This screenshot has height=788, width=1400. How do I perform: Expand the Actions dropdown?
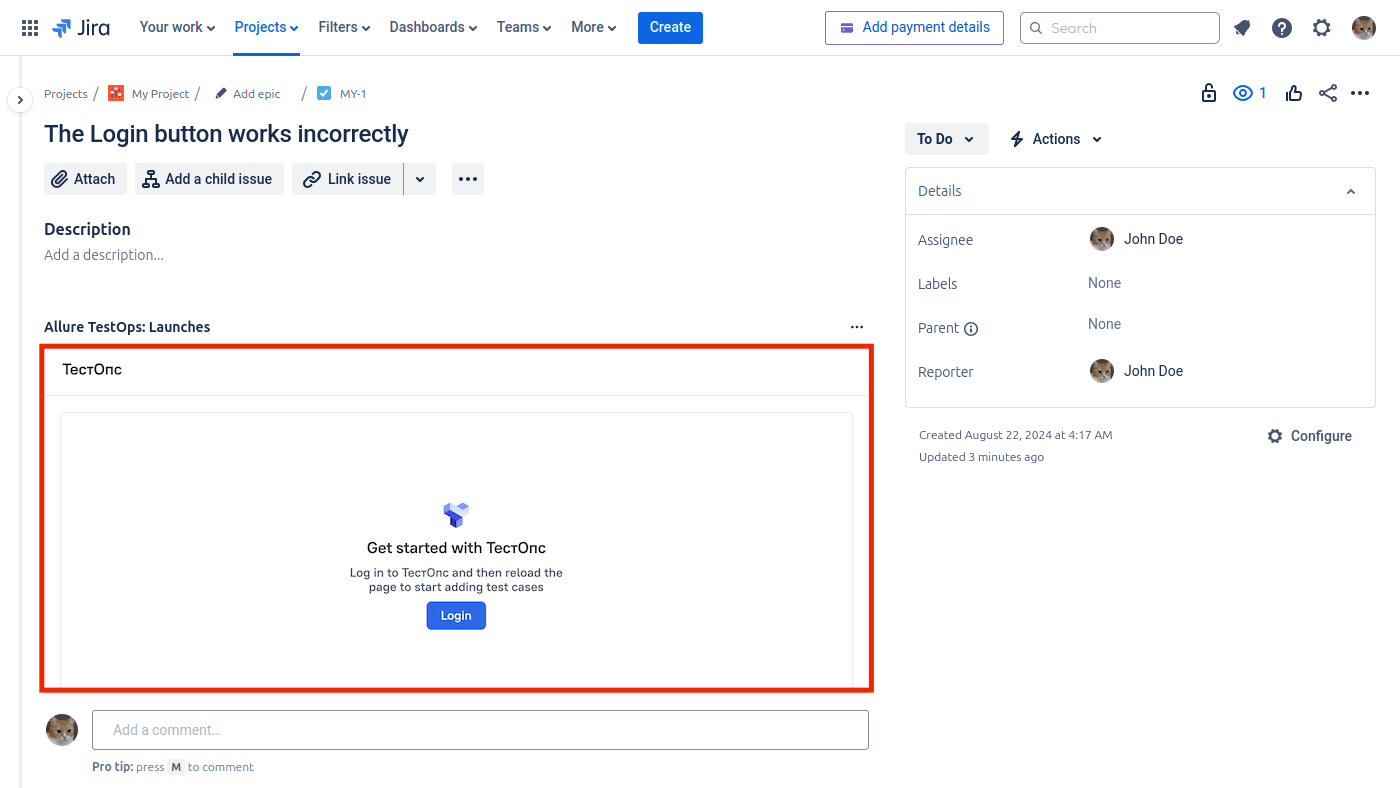(x=1056, y=139)
